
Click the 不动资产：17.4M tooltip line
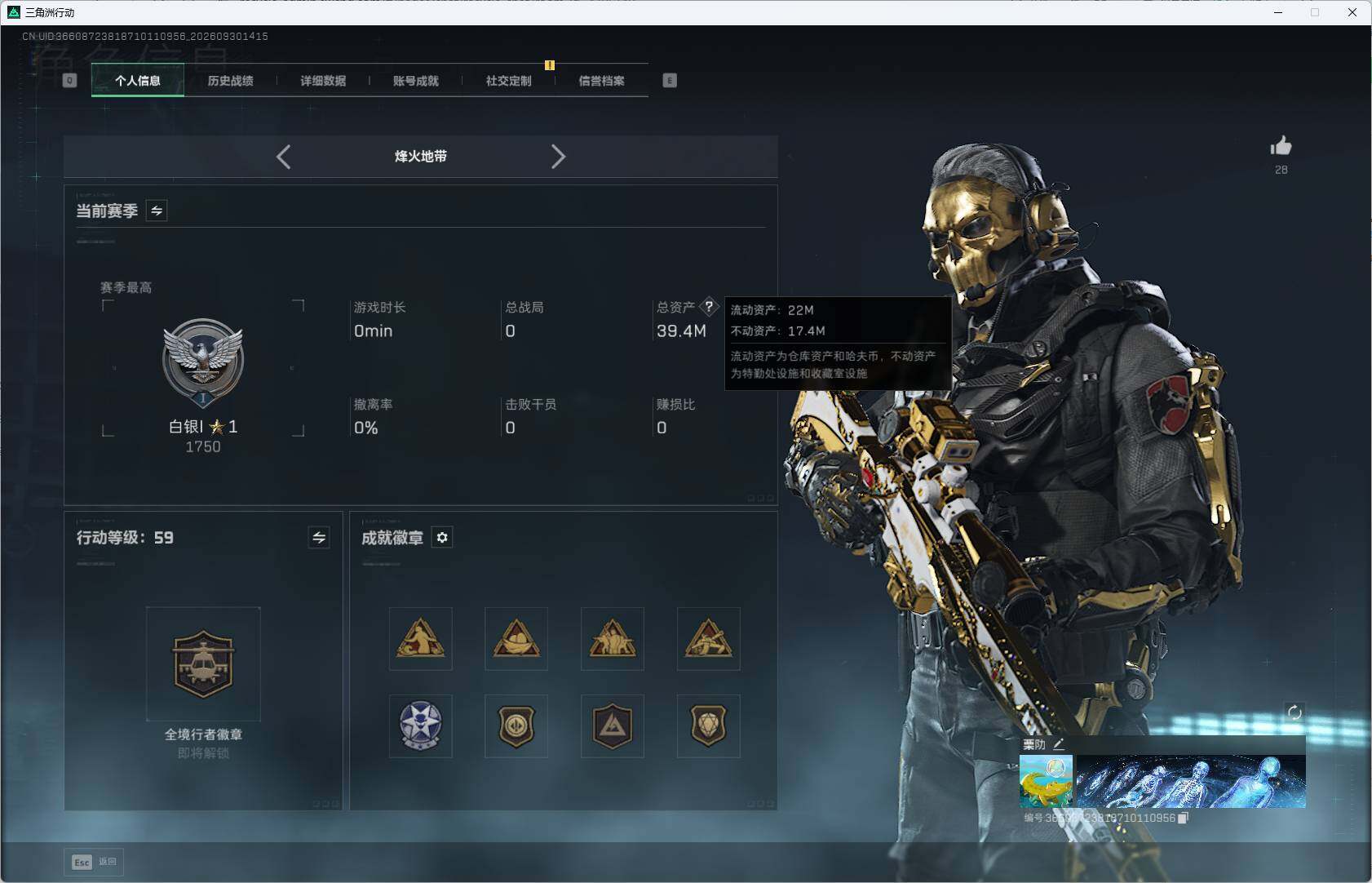(x=778, y=331)
